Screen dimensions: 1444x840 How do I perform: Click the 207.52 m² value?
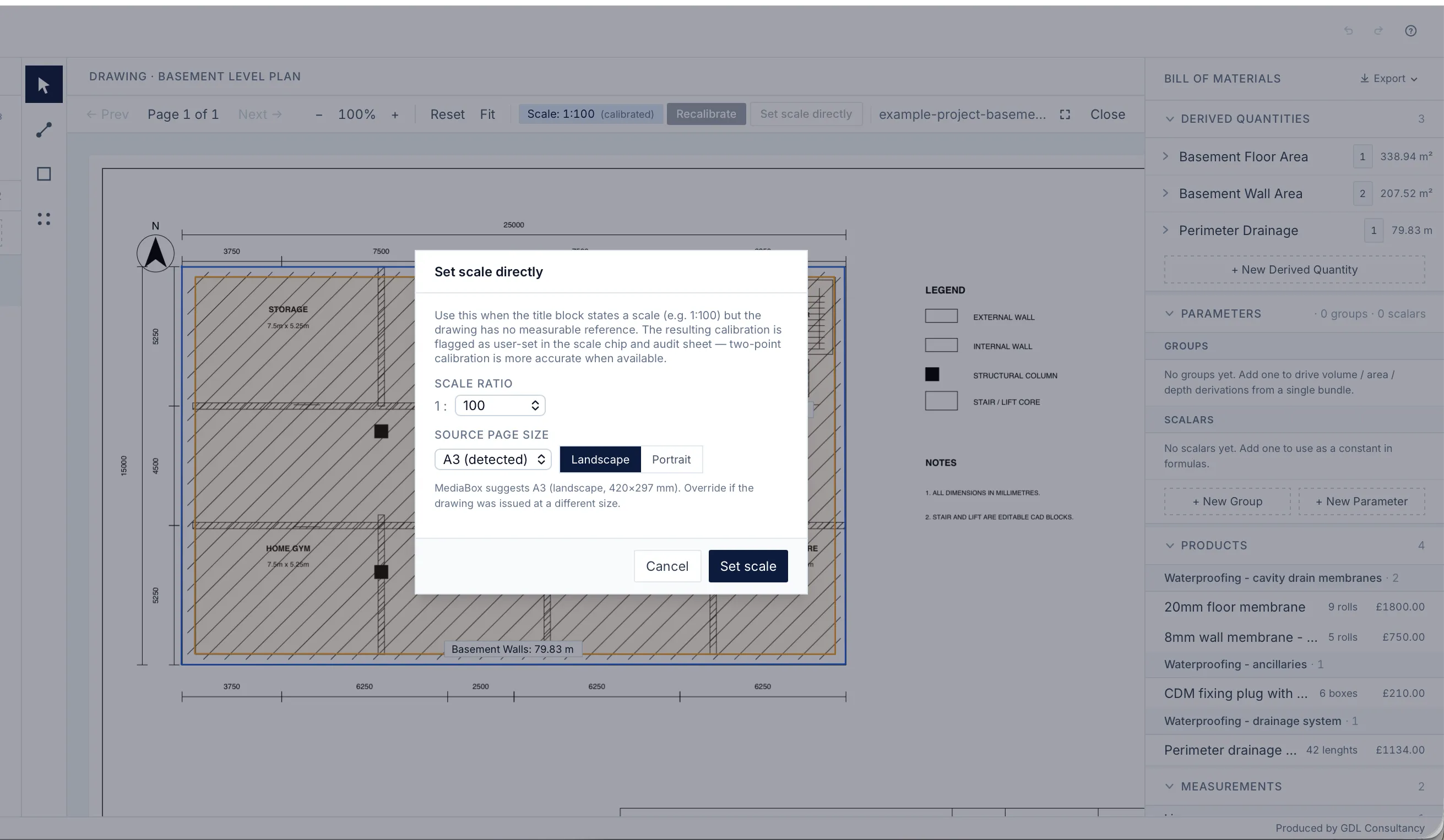[1406, 194]
